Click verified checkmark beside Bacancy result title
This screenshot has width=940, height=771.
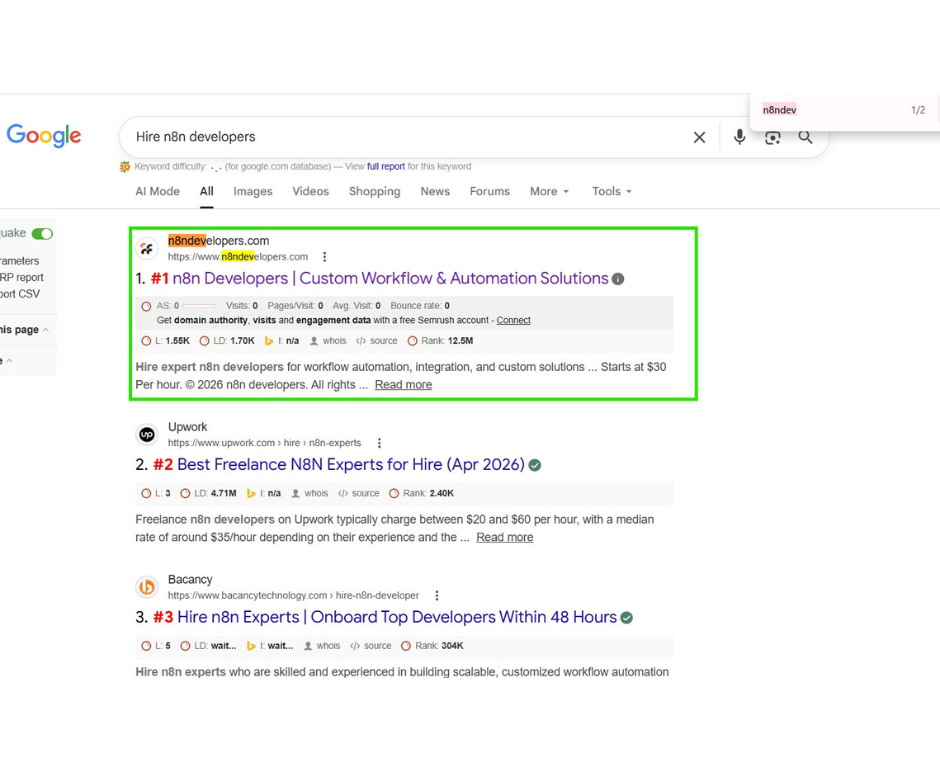pyautogui.click(x=626, y=618)
